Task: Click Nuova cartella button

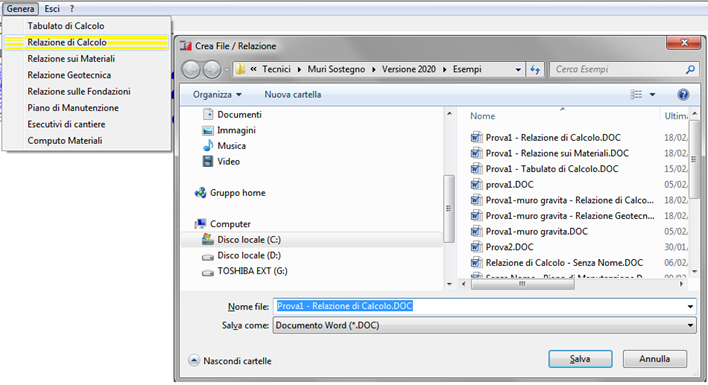Action: pos(293,94)
